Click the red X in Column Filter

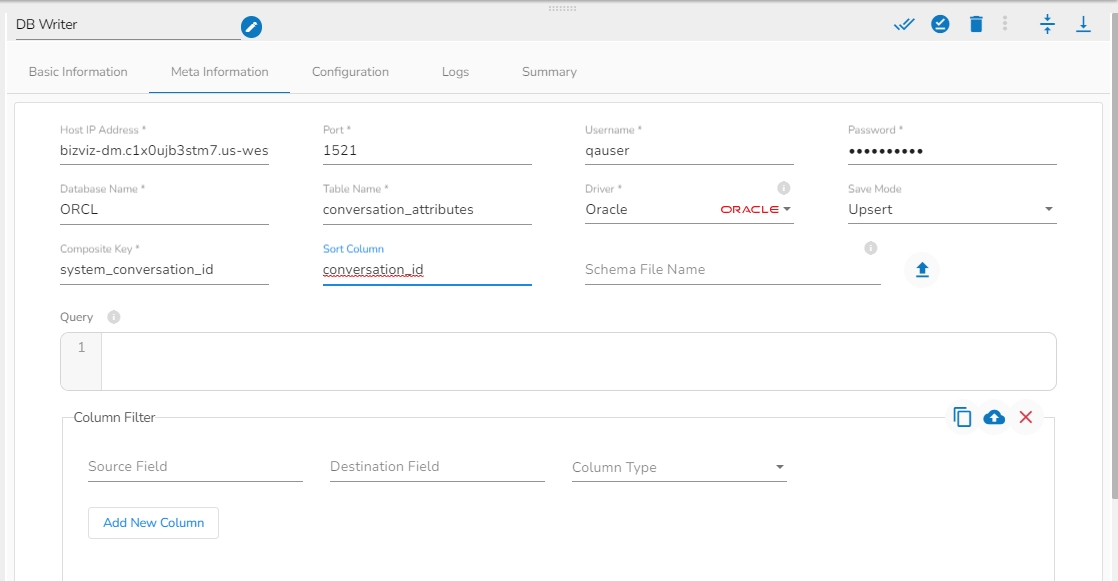coord(1025,417)
